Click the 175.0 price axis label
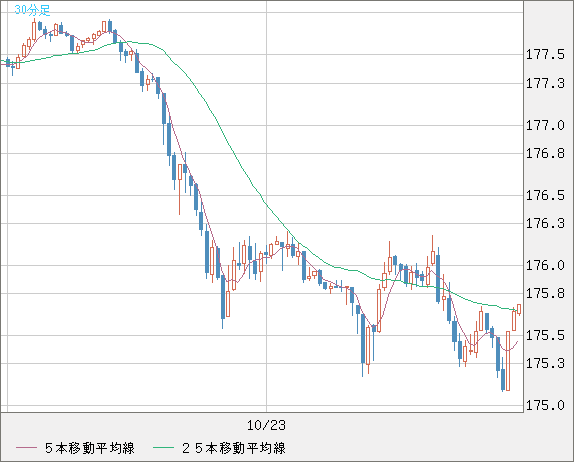This screenshot has width=574, height=462. 545,405
